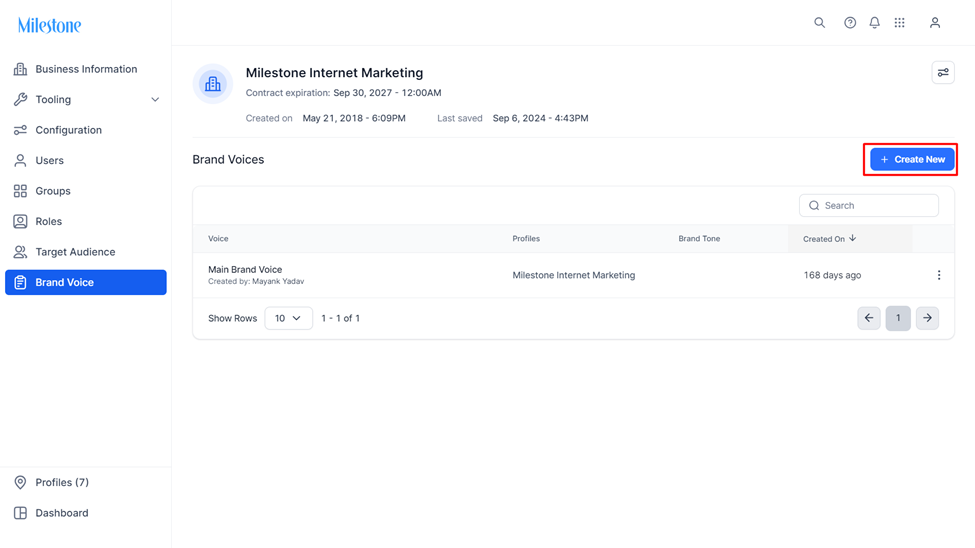Click the Groups grid icon
This screenshot has height=548, width=975.
tap(21, 191)
